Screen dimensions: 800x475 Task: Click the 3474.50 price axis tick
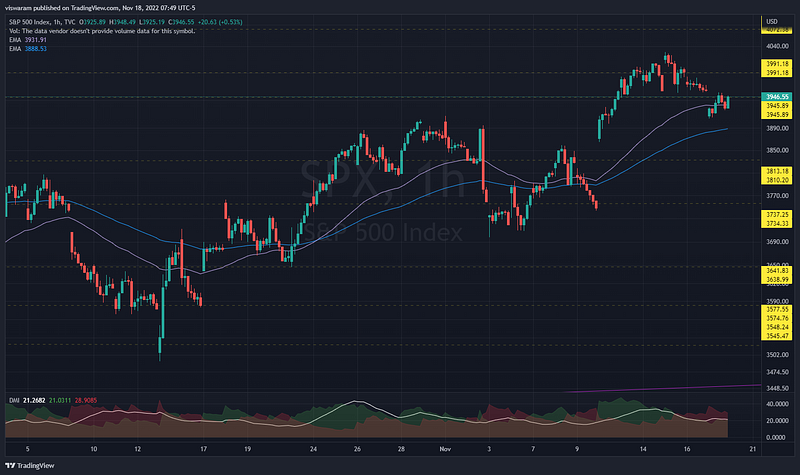[x=777, y=372]
